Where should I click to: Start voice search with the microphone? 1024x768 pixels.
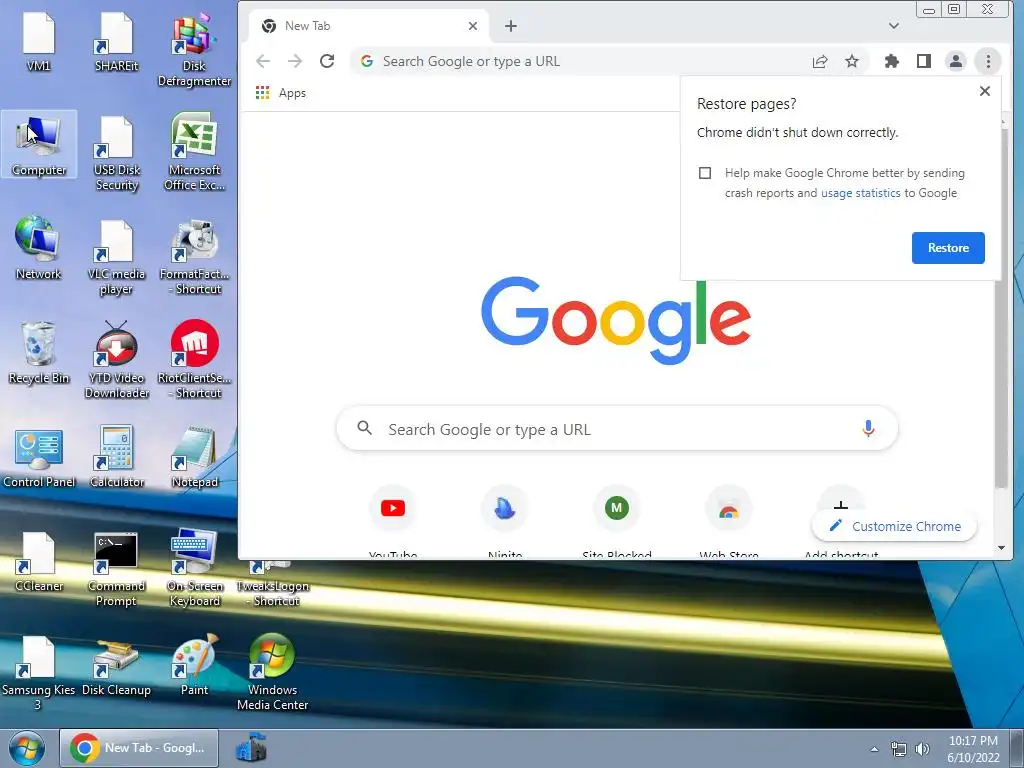pos(868,428)
